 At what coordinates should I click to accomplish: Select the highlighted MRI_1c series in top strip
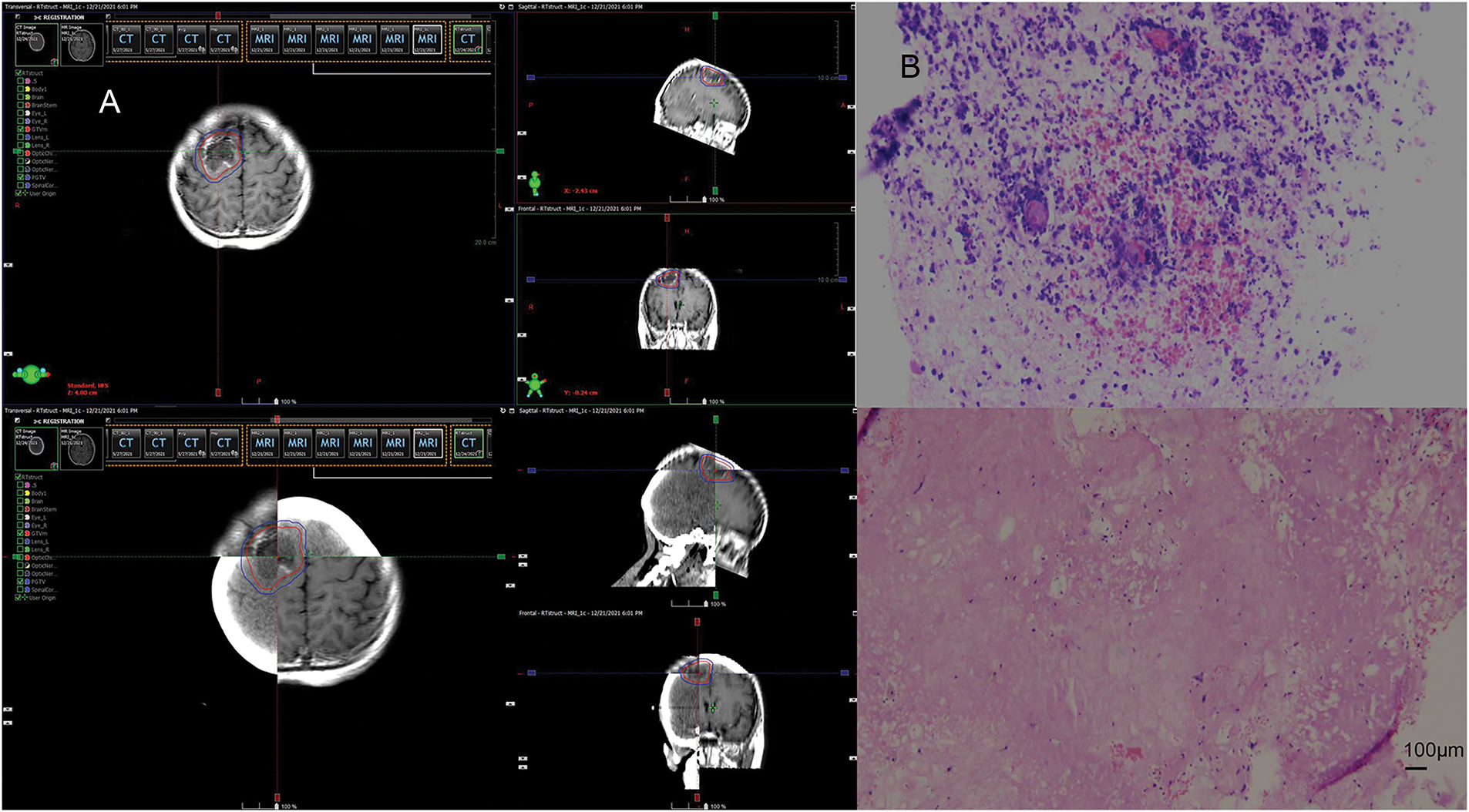tap(427, 39)
